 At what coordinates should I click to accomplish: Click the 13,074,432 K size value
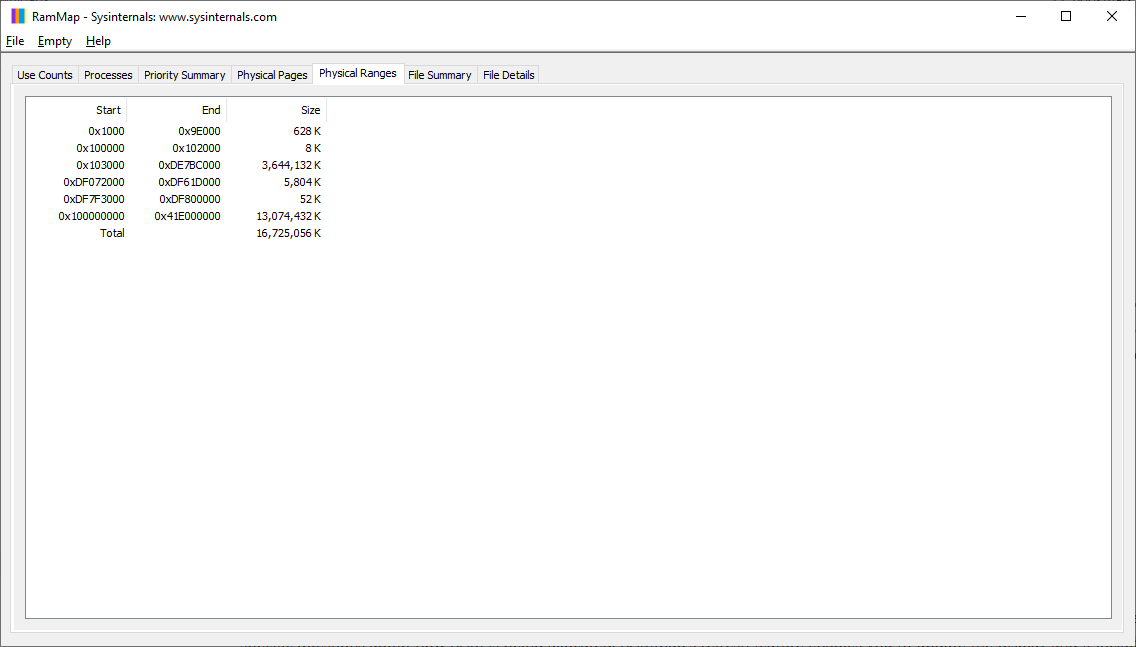tap(288, 216)
